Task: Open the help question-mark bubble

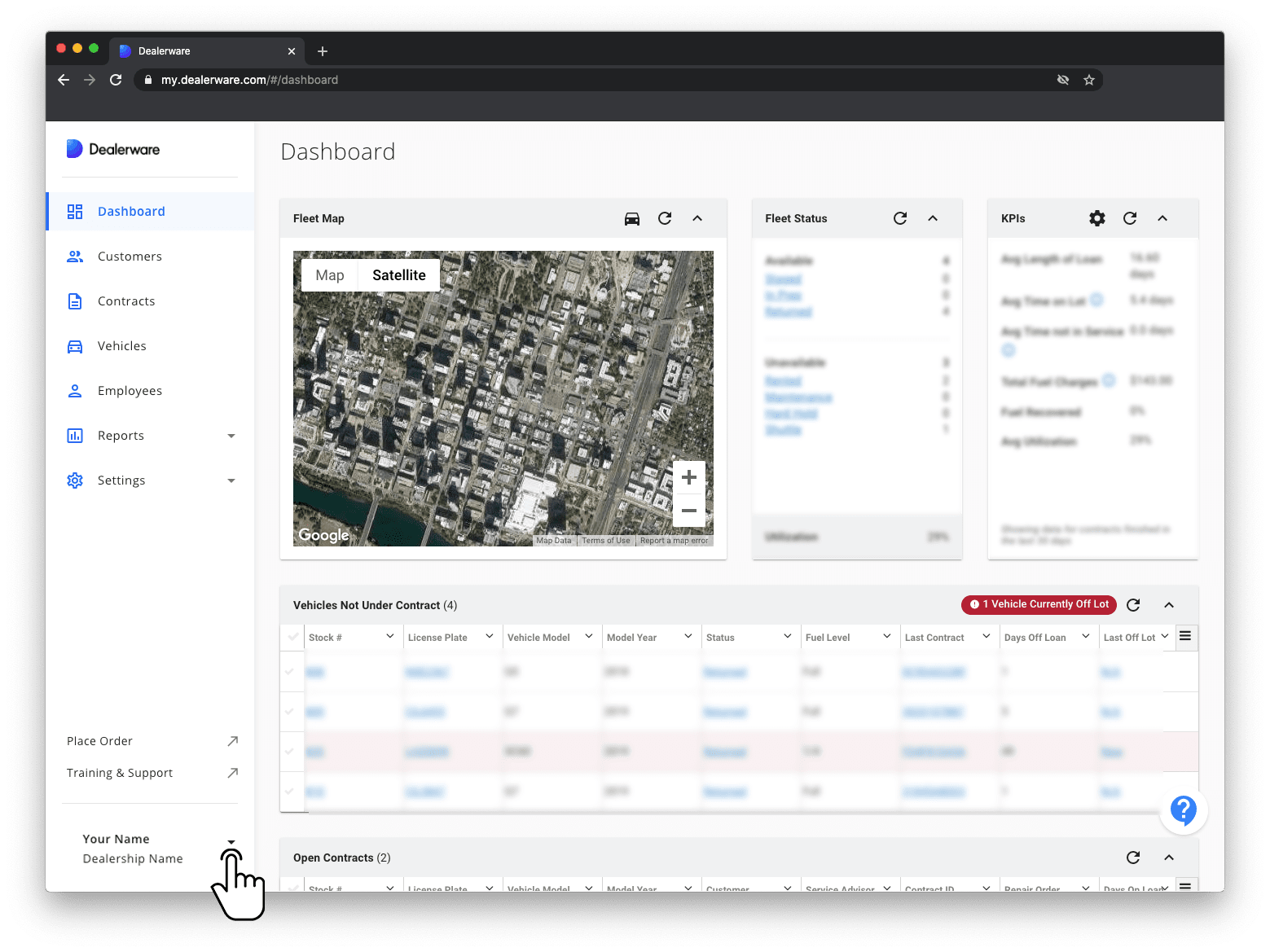Action: click(x=1183, y=811)
